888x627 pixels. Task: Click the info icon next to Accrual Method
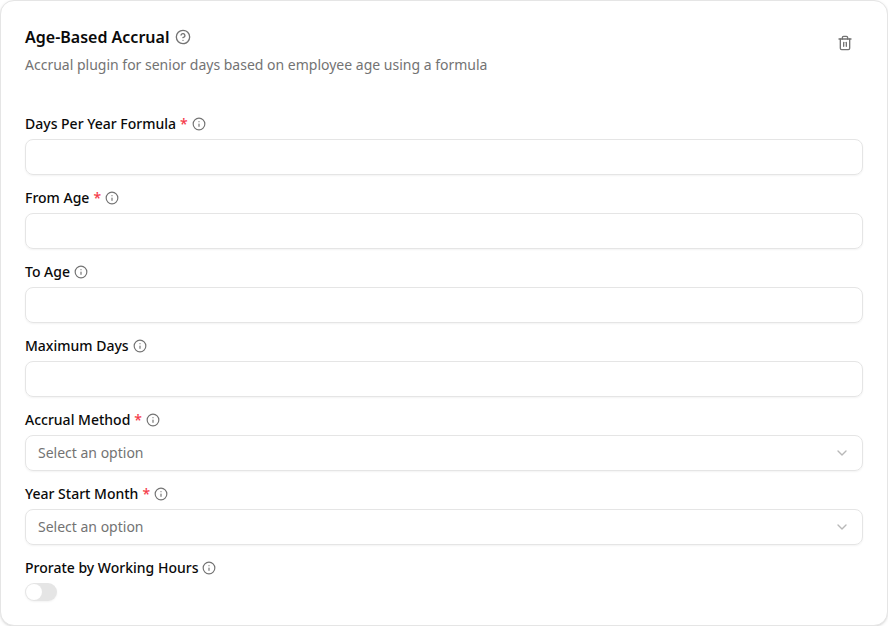(x=153, y=420)
